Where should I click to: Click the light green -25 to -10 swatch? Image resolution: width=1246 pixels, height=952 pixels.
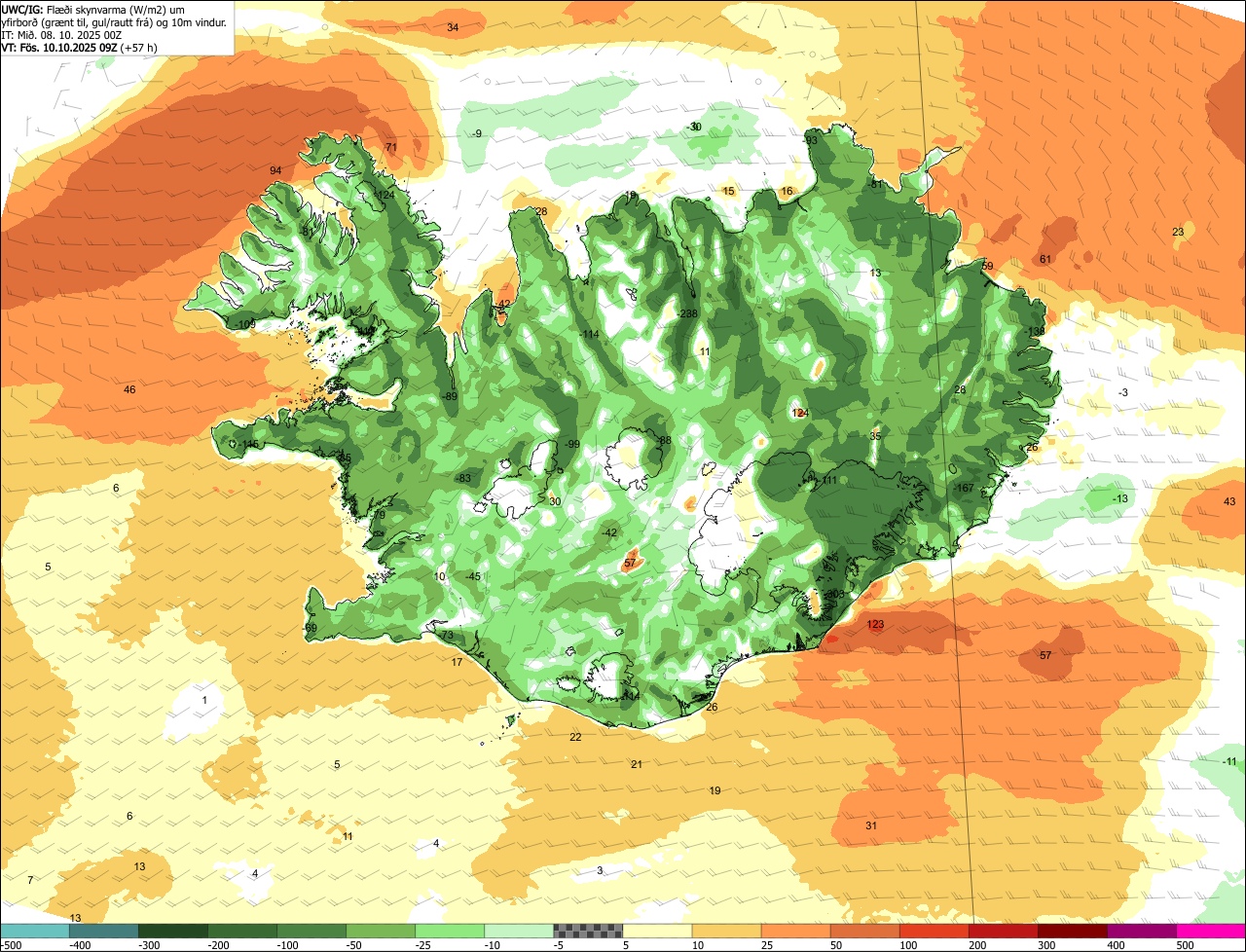pos(449,931)
